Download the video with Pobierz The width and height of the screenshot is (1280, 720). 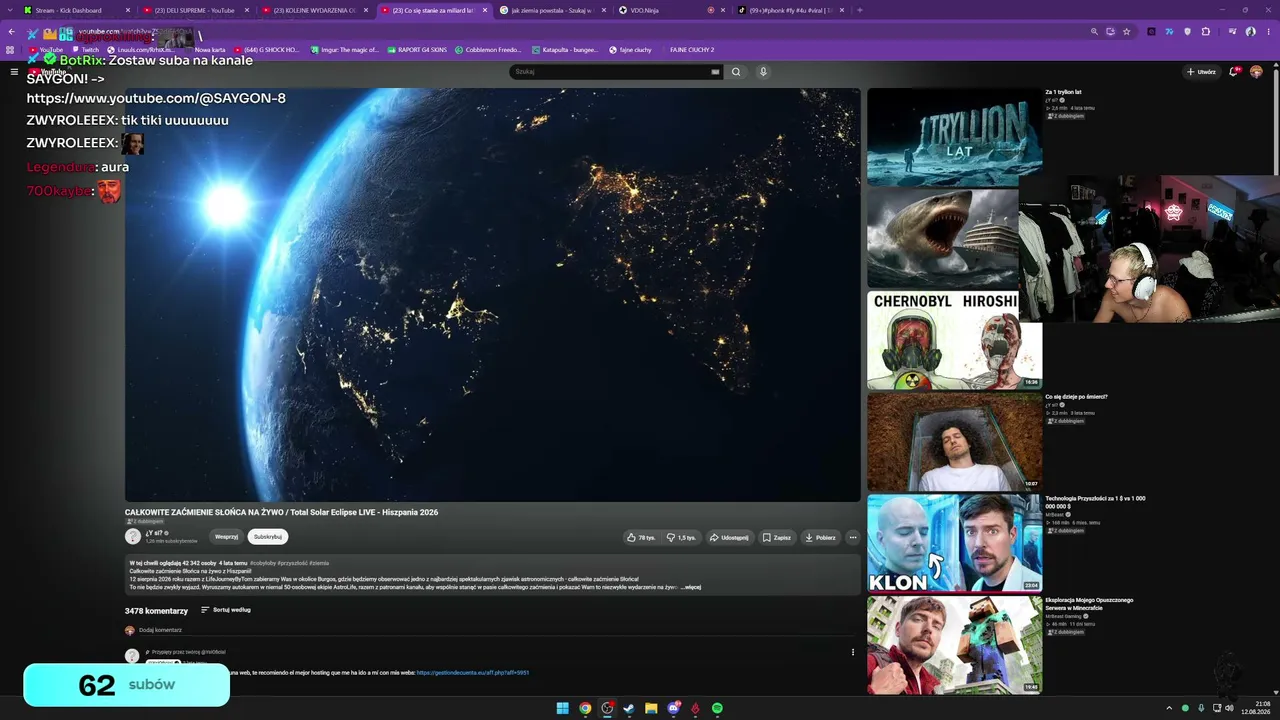820,537
